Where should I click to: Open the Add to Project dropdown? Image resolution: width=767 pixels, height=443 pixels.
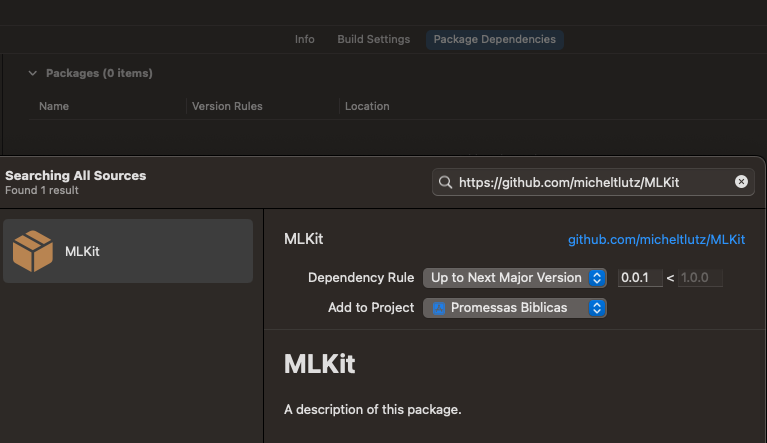point(515,308)
